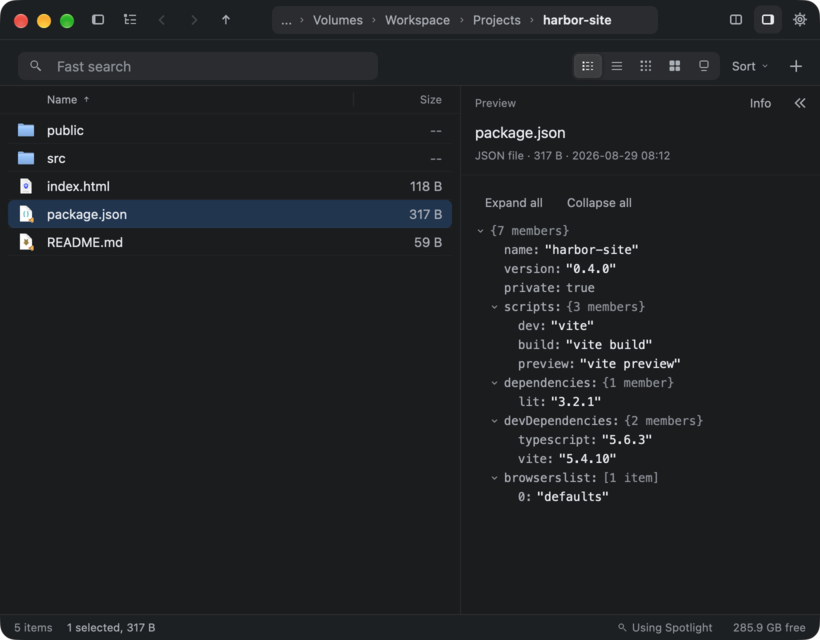This screenshot has width=820, height=640.
Task: Select the Preview tab label
Action: click(495, 104)
